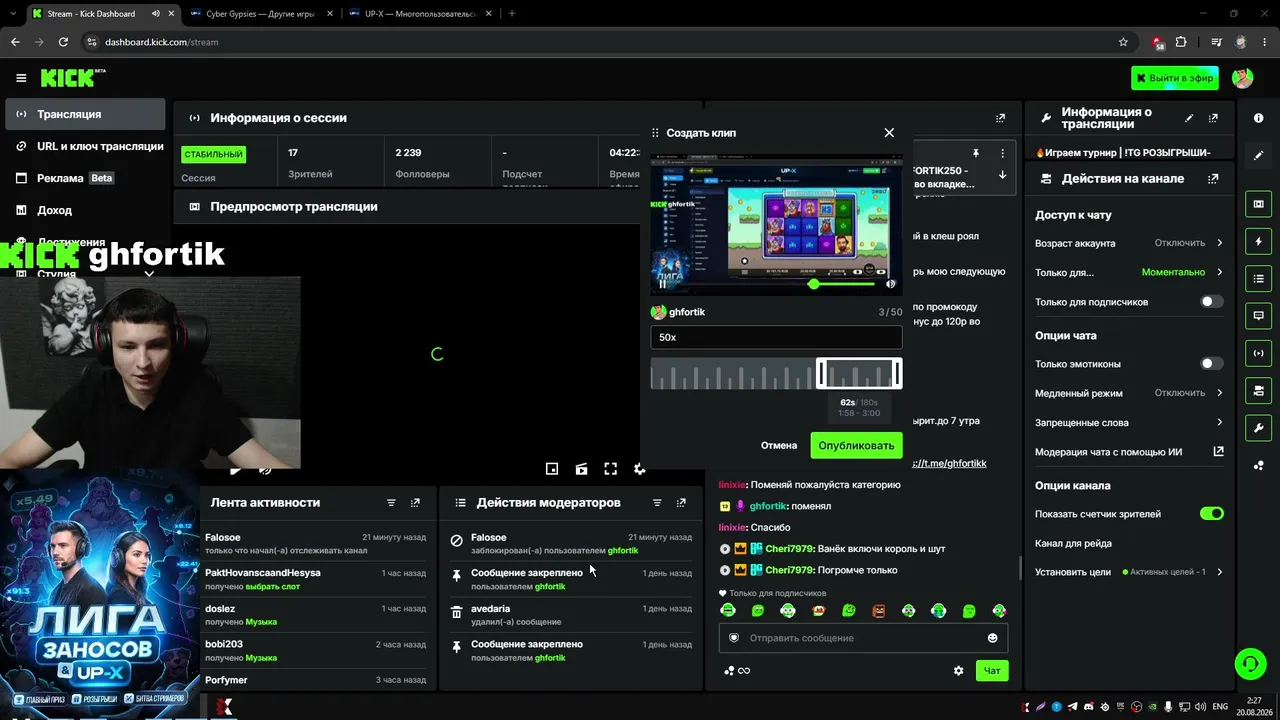Expand Возраст аккаунта setting
The width and height of the screenshot is (1280, 720).
[1129, 243]
